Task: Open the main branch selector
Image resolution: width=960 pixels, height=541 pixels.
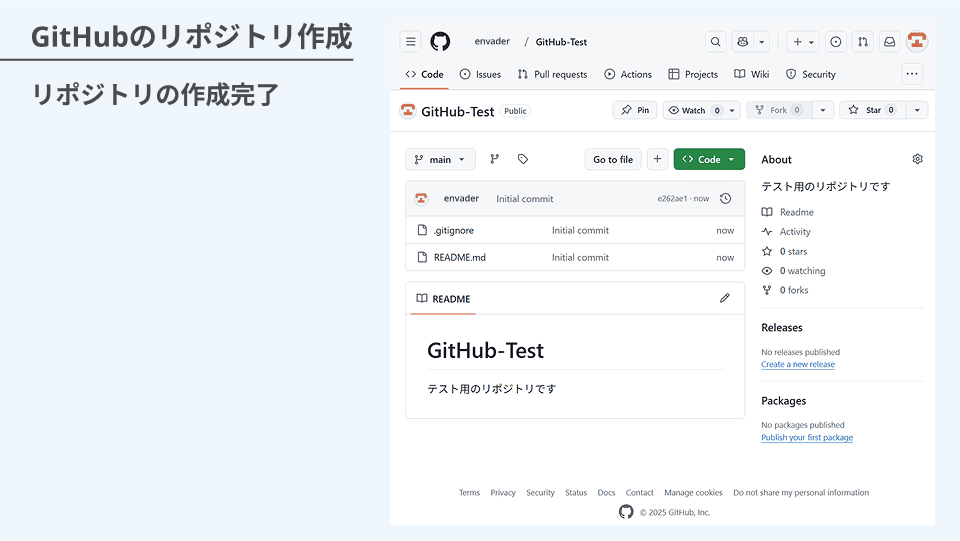Action: click(440, 159)
